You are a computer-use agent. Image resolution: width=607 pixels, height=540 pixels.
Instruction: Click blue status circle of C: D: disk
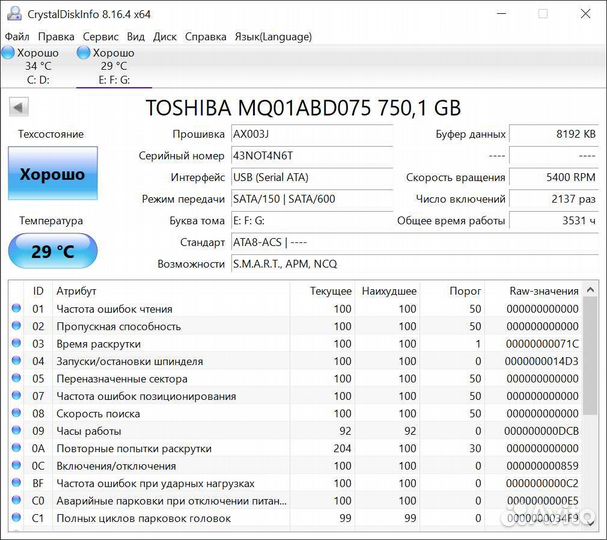[x=8, y=53]
